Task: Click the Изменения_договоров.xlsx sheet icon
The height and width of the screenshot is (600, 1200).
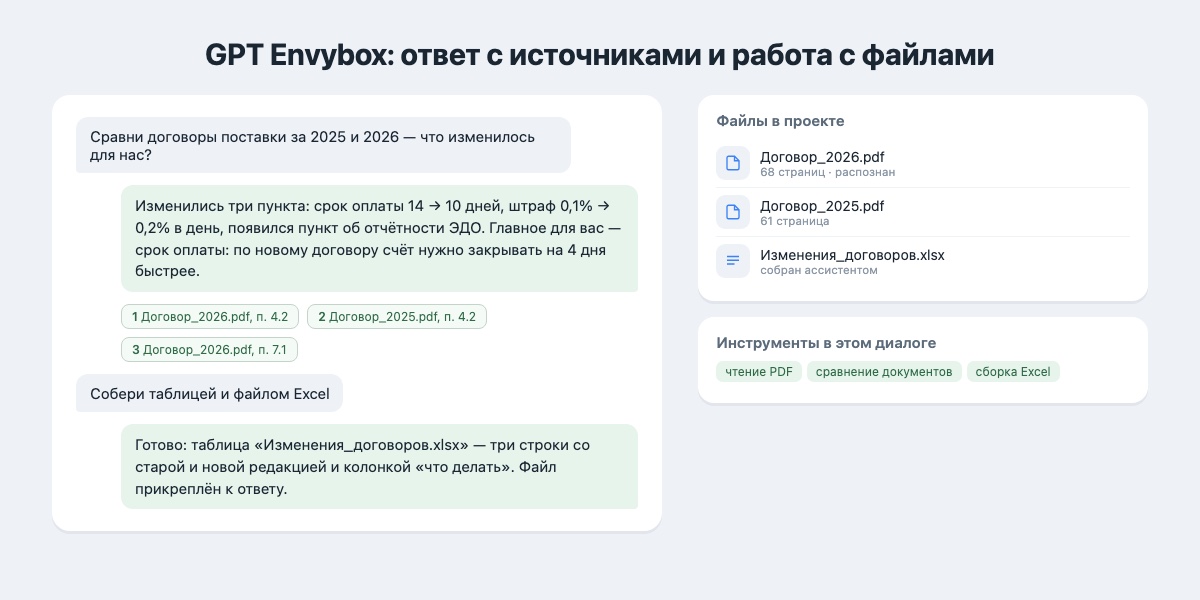Action: [x=733, y=261]
